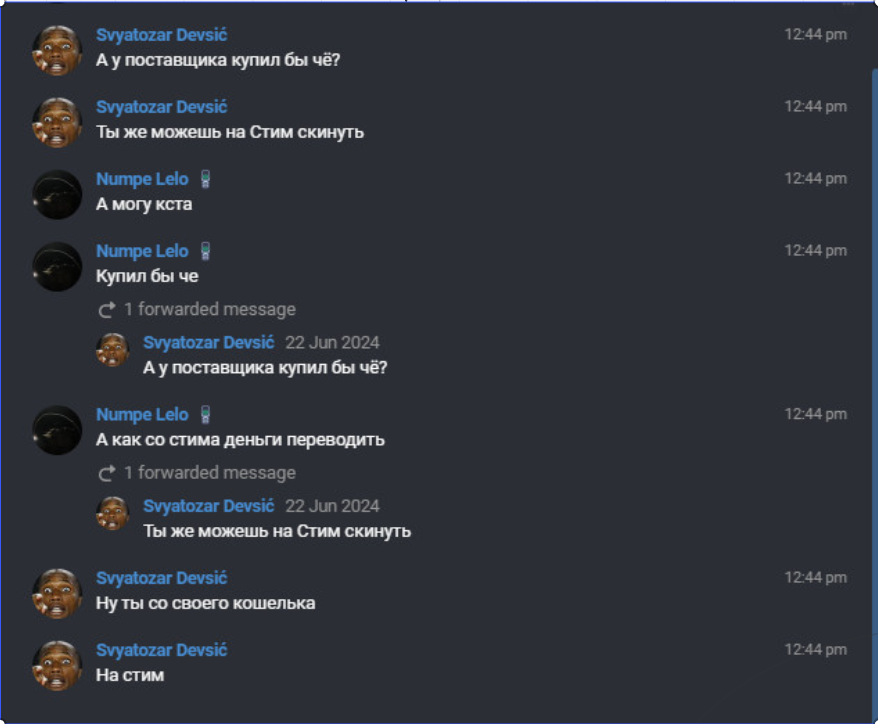Click status emoji next to Numpe Lelo above "А могу кста"
Screen dimensions: 878x724
click(205, 180)
